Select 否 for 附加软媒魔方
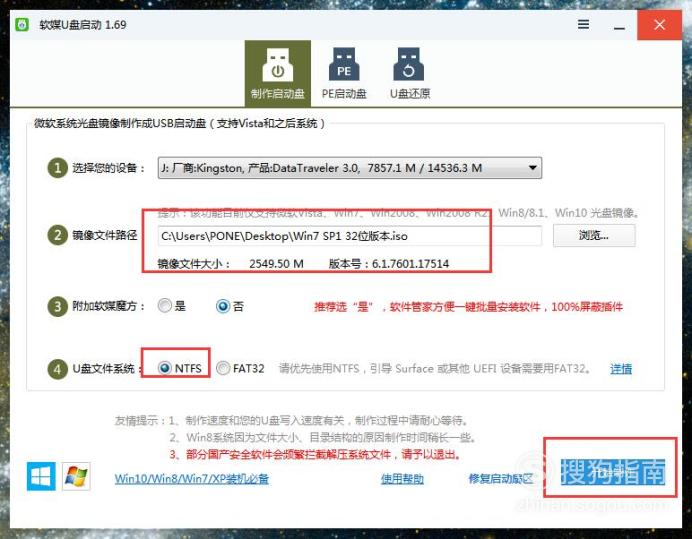This screenshot has height=539, width=692. tap(230, 306)
